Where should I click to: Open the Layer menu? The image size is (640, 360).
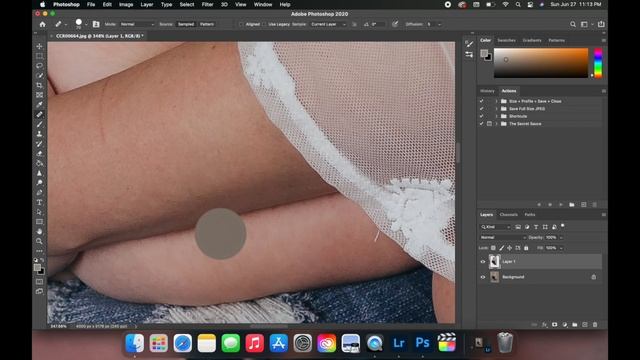[147, 4]
